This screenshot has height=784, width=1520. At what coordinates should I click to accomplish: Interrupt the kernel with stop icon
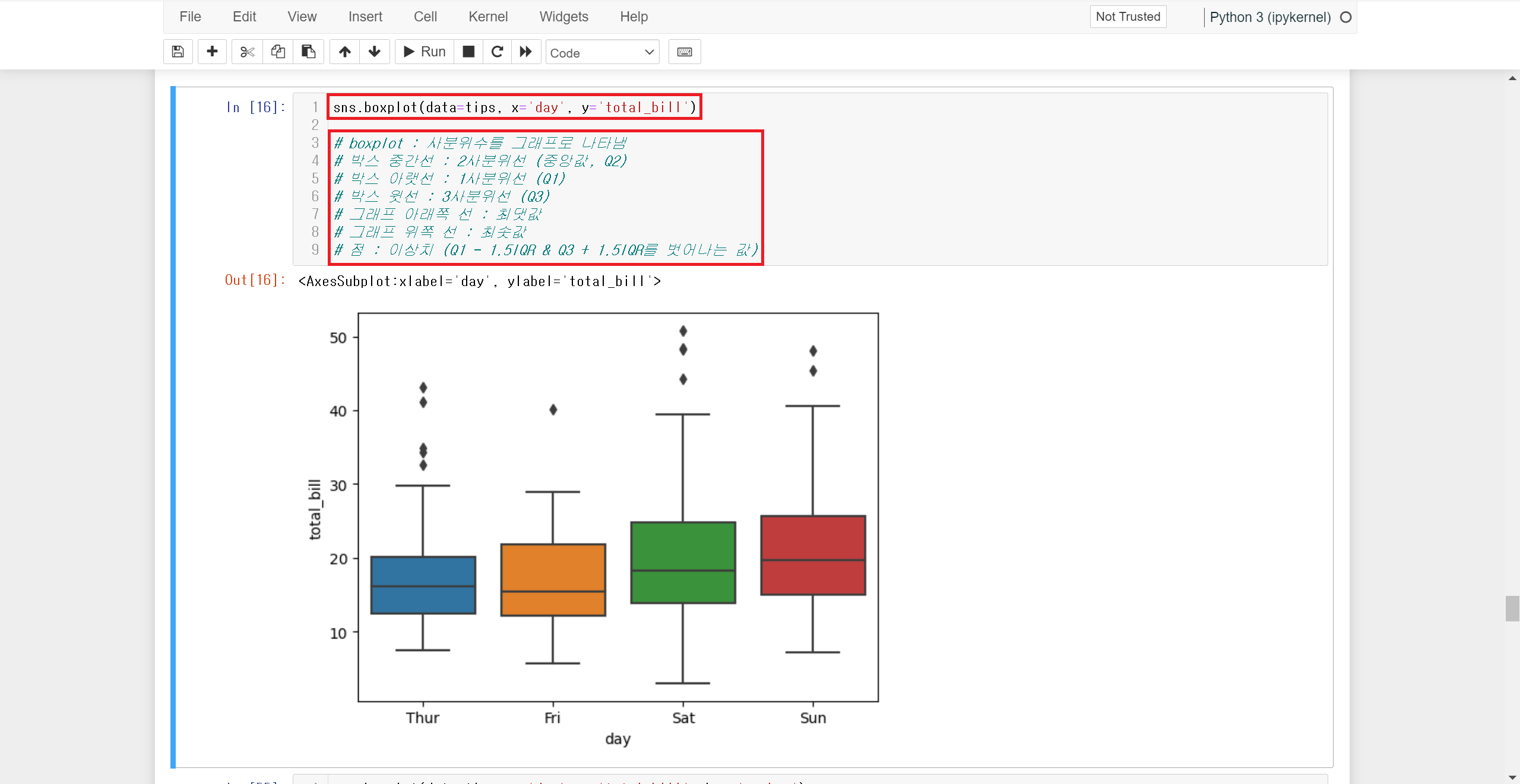[468, 52]
